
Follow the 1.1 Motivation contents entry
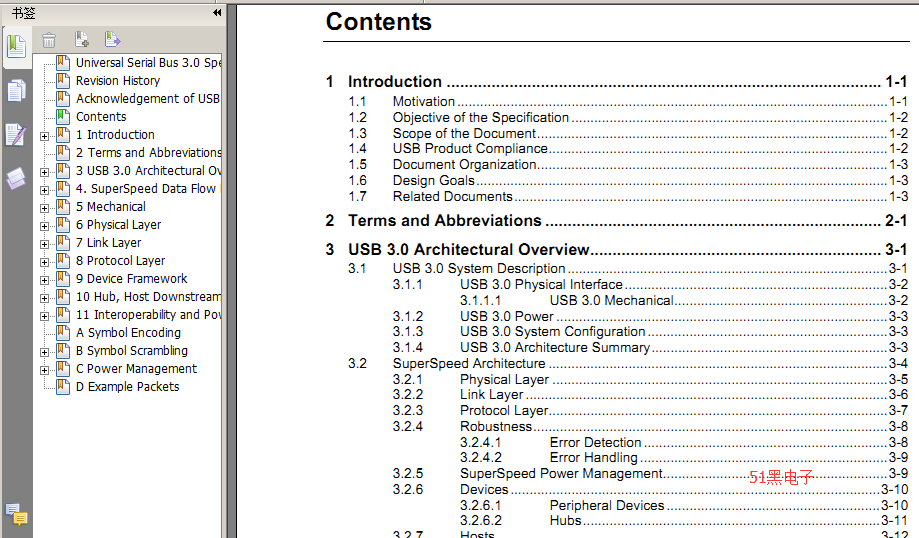pos(628,101)
